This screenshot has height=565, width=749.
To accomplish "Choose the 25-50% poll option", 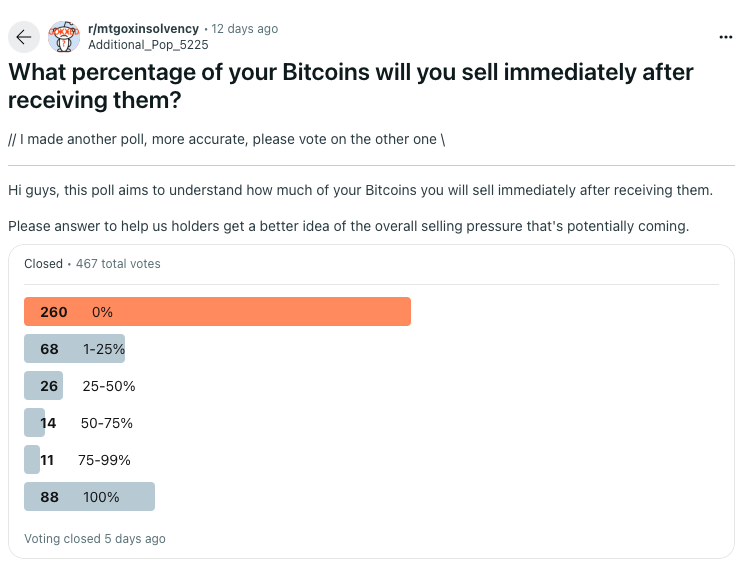I will (x=109, y=386).
